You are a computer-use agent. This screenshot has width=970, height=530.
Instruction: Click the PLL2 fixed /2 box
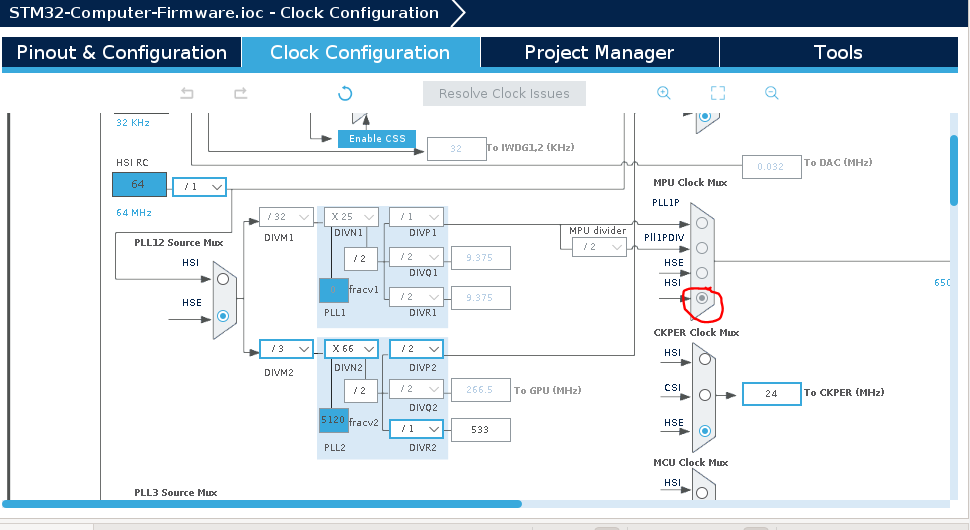360,391
